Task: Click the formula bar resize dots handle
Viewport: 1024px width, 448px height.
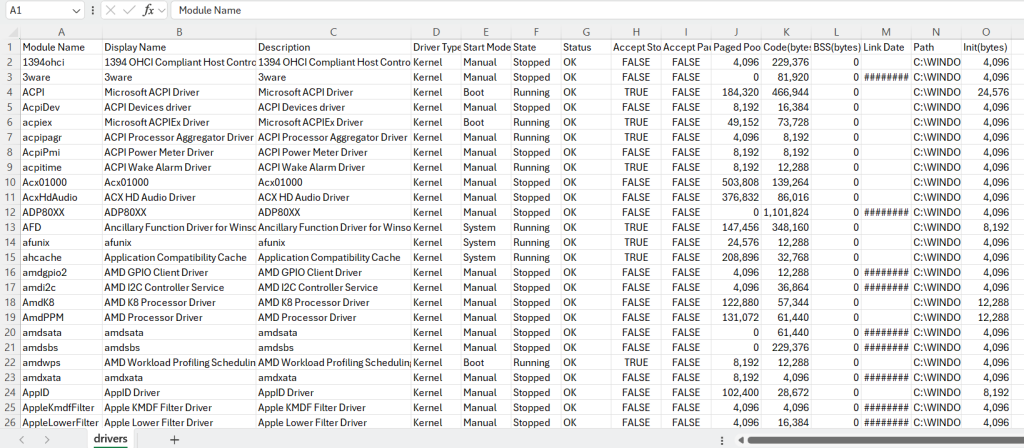Action: click(93, 10)
